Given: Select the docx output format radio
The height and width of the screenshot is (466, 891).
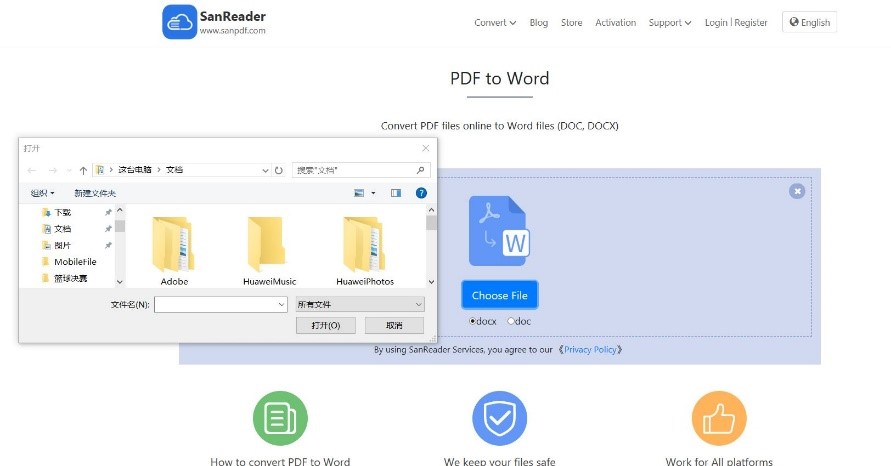Looking at the screenshot, I should (x=472, y=321).
